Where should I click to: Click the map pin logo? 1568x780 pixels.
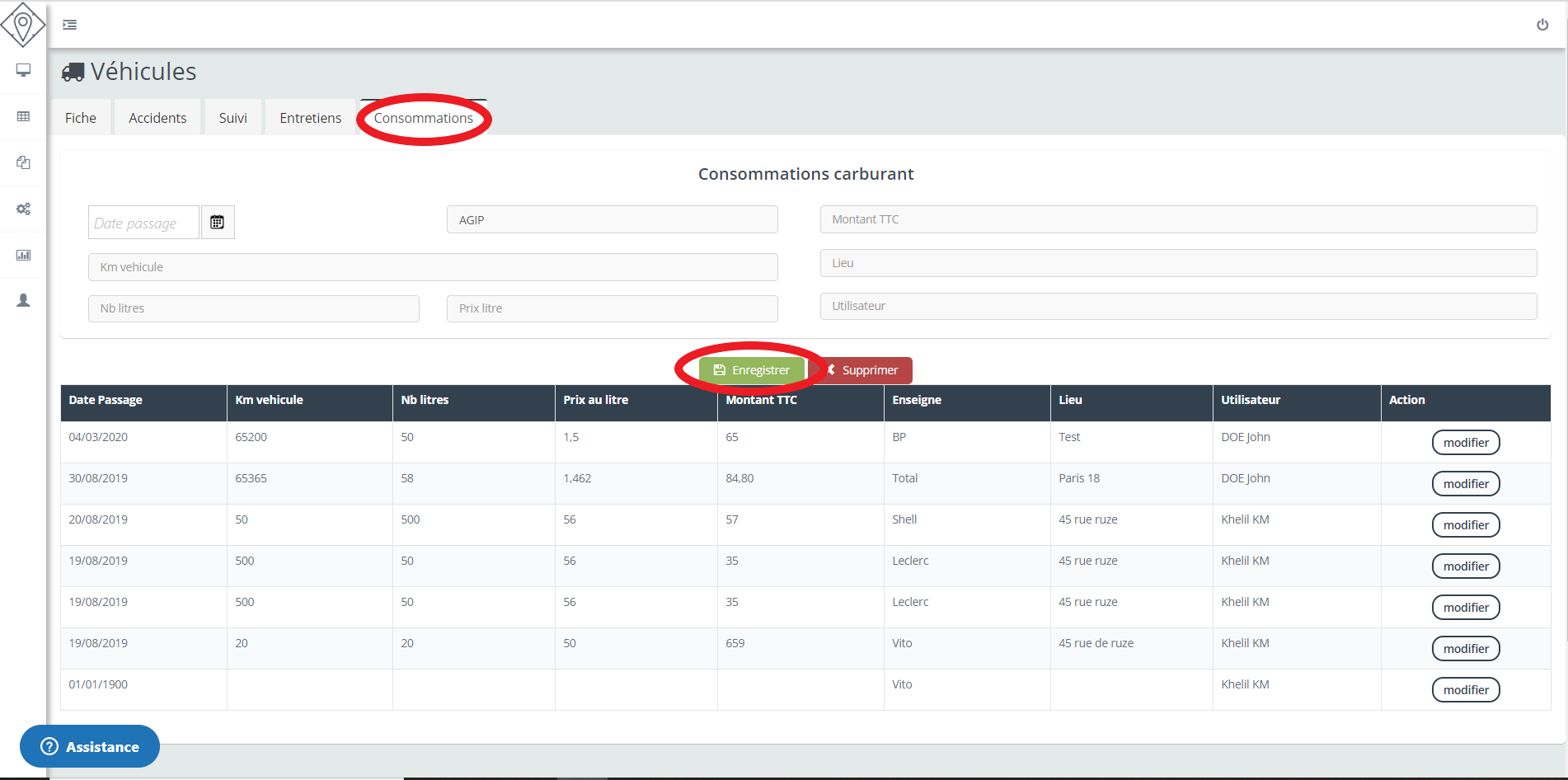click(x=23, y=24)
